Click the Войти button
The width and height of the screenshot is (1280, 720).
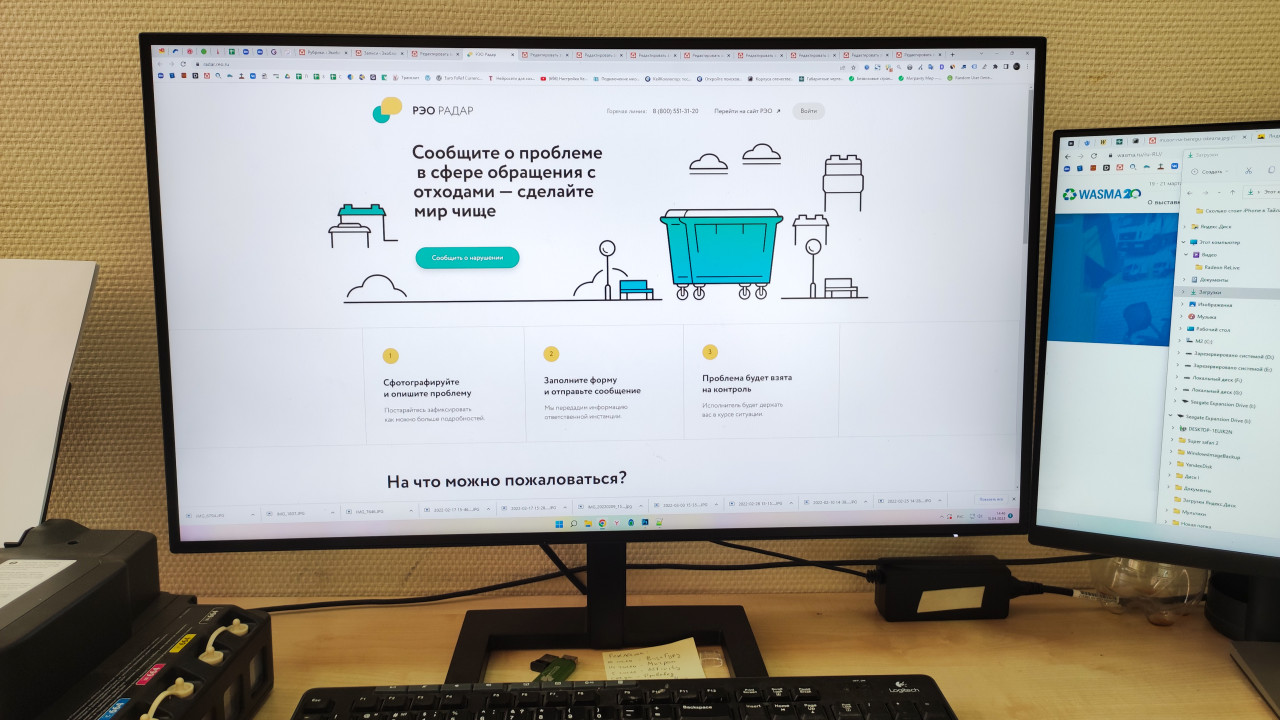point(809,111)
